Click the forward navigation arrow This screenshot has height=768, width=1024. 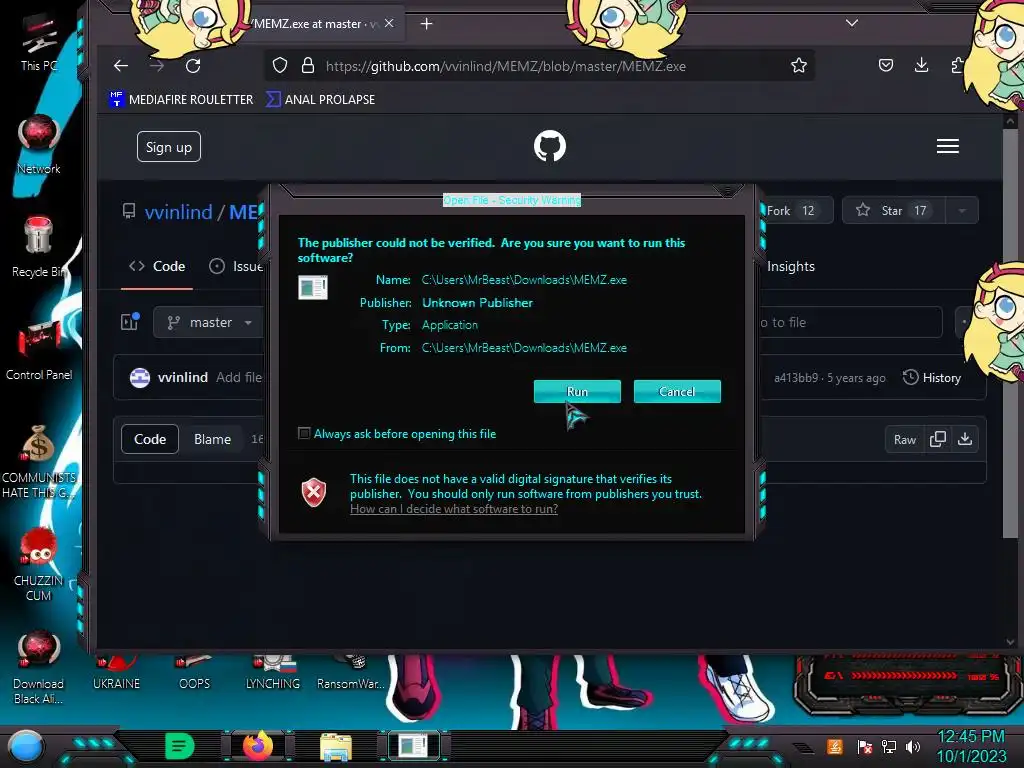[x=157, y=65]
